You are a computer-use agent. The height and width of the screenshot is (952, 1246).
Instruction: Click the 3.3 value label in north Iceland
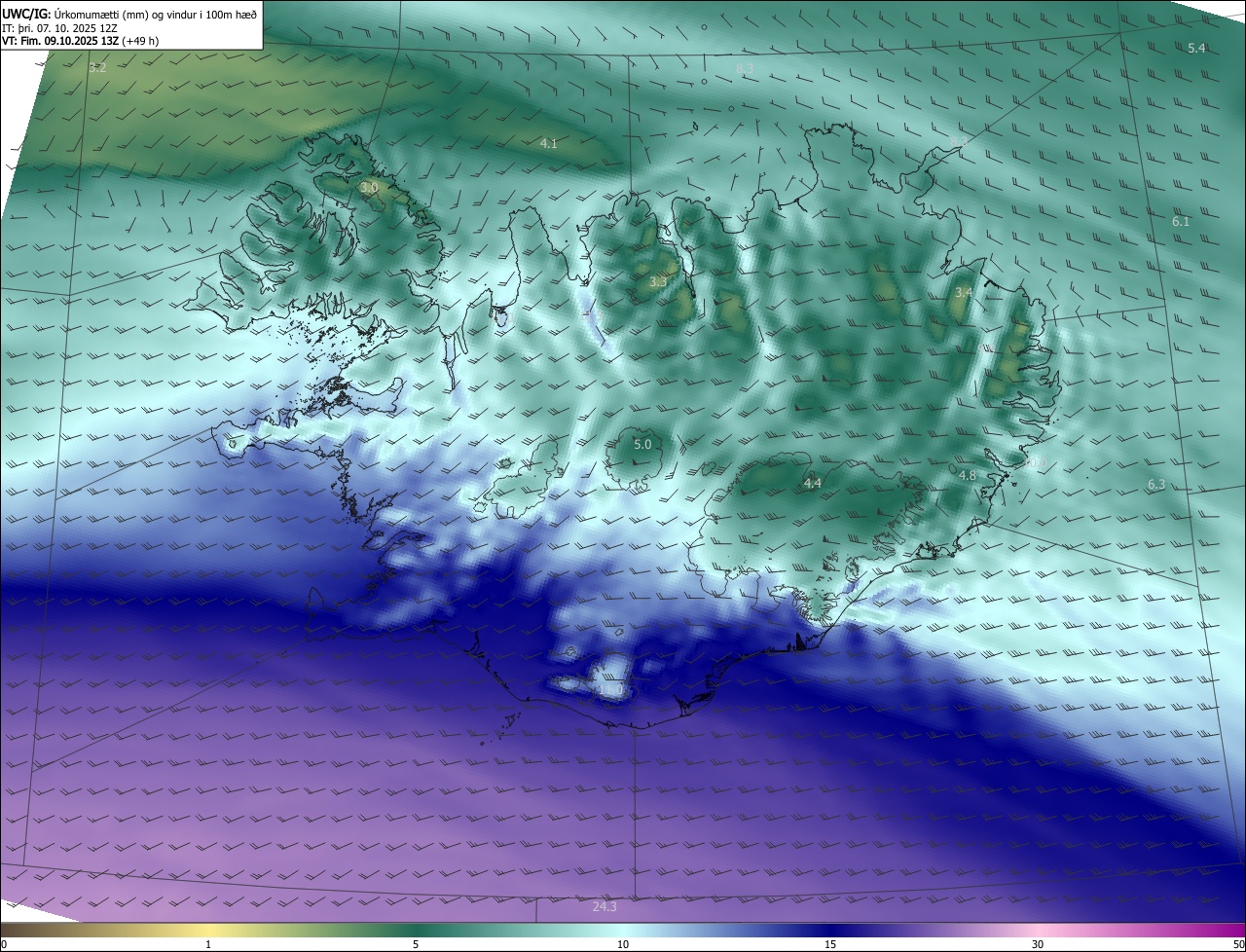coord(658,282)
